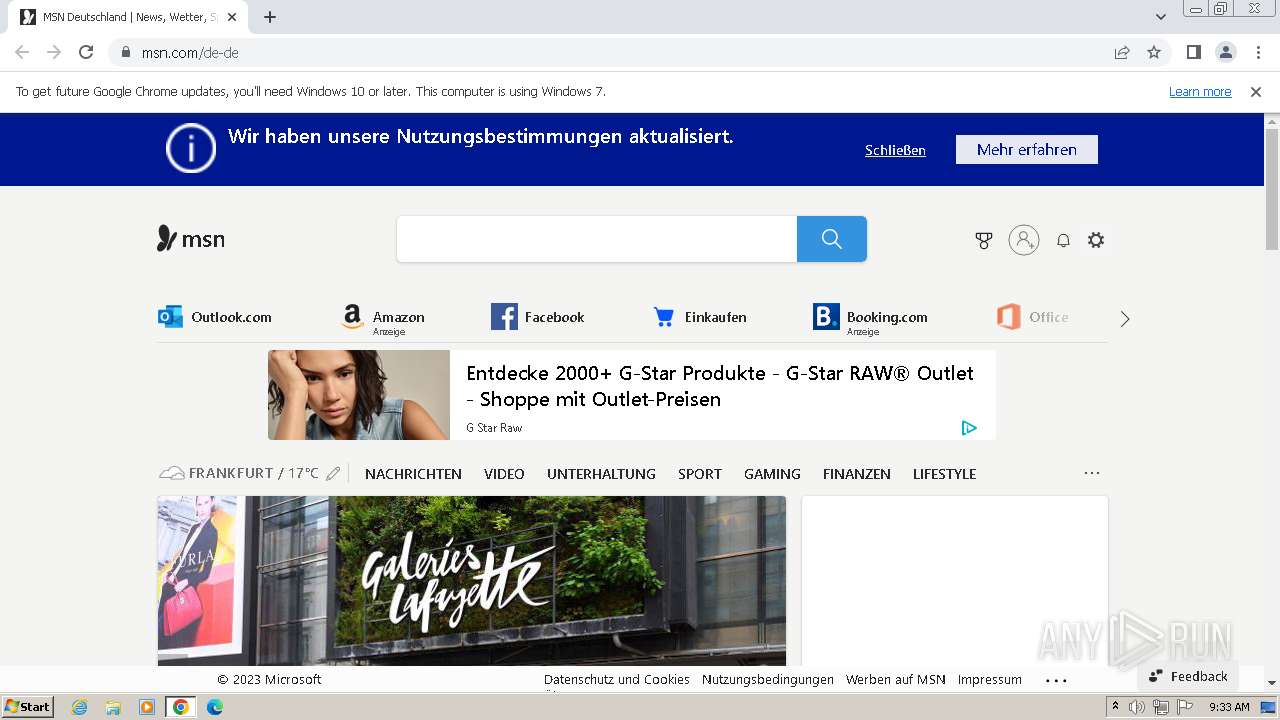Open the Office shortcut
The image size is (1280, 720).
click(x=1033, y=317)
